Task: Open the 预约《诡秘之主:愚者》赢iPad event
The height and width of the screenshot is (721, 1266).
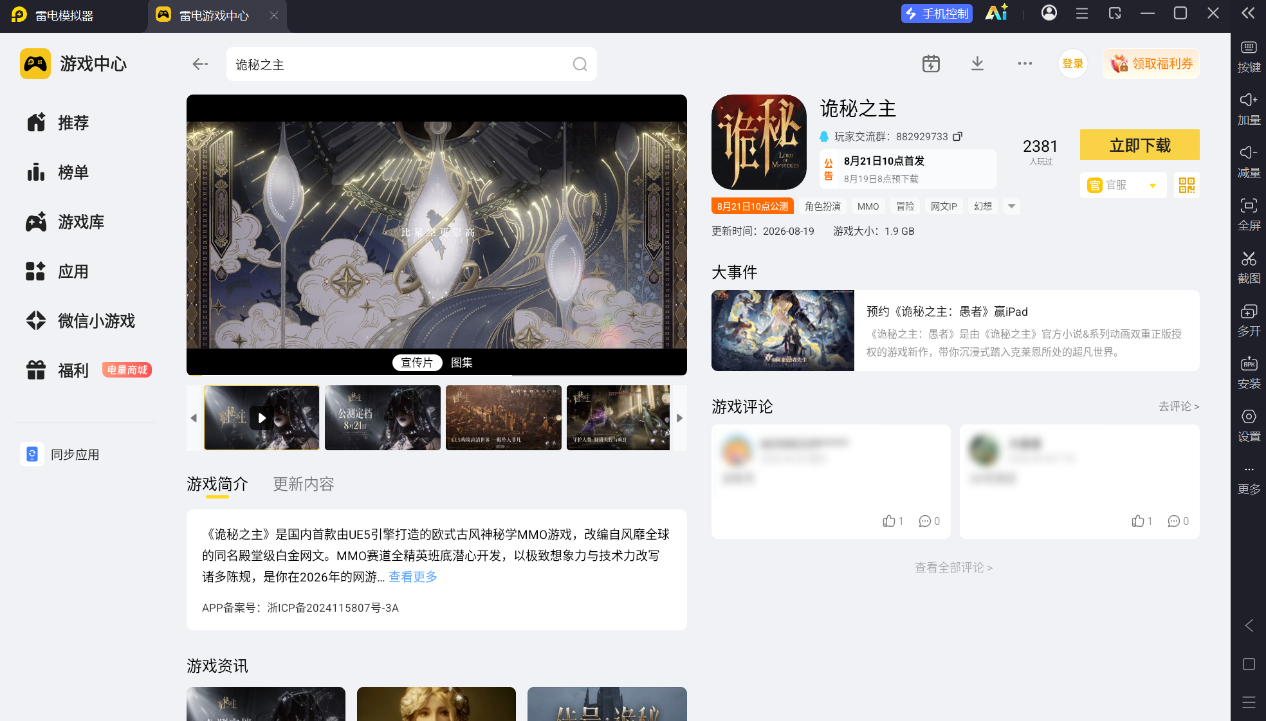Action: [955, 331]
